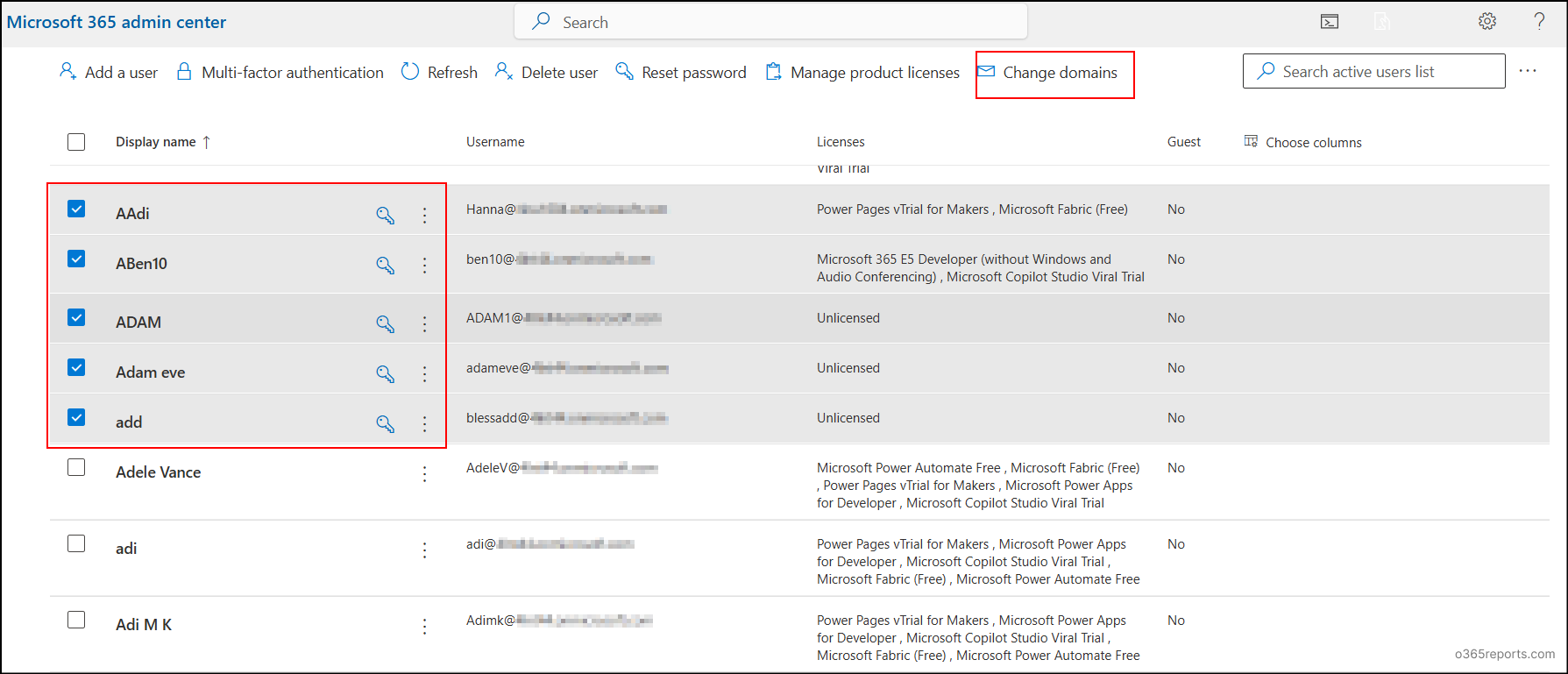
Task: Toggle the select all users checkbox
Action: [76, 142]
